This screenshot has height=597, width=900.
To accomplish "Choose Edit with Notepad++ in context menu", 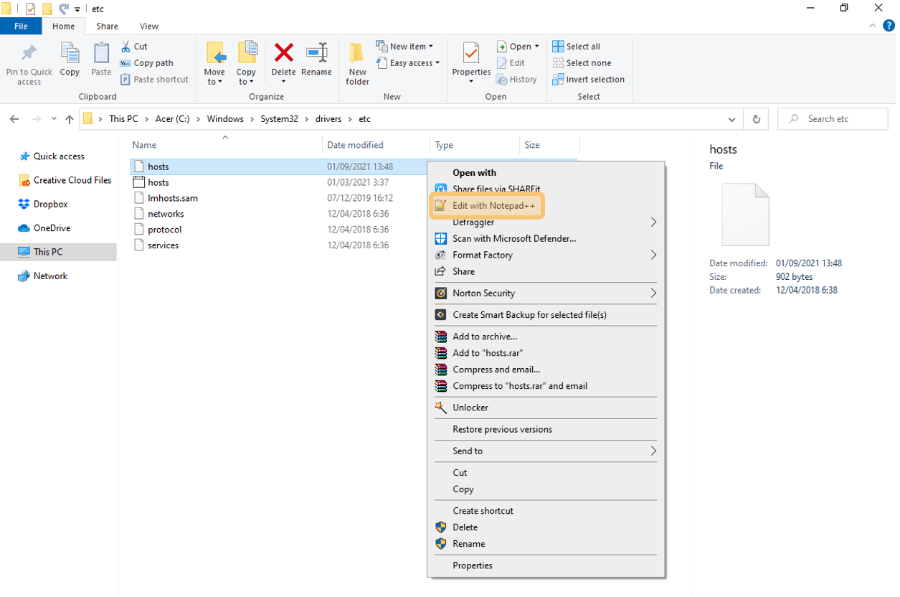I will [x=487, y=206].
